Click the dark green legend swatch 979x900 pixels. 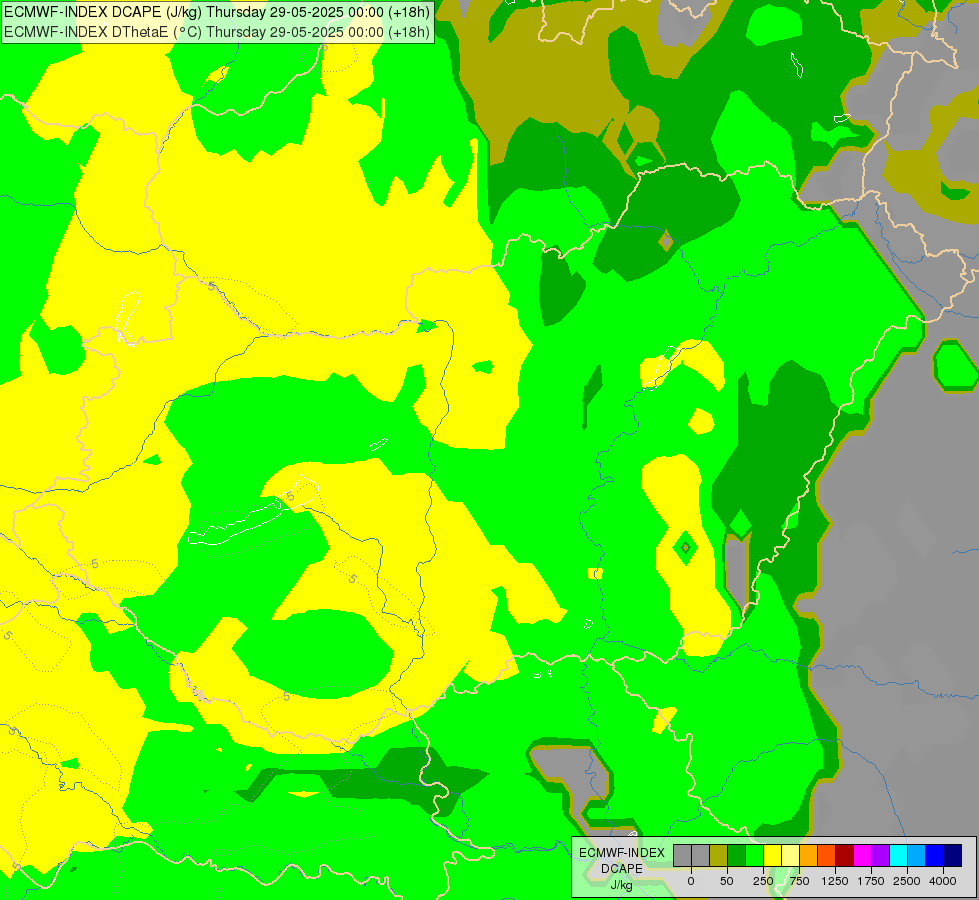[x=737, y=855]
